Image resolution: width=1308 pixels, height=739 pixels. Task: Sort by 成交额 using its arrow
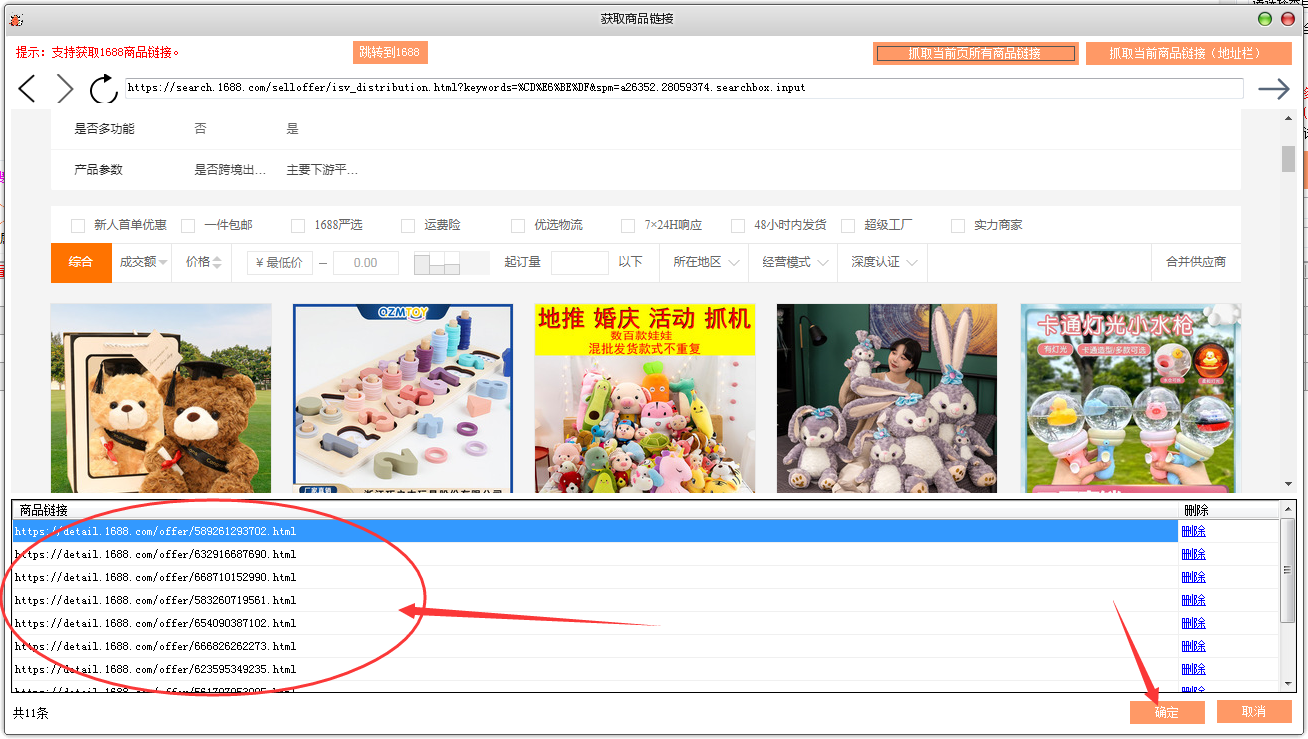pos(163,262)
